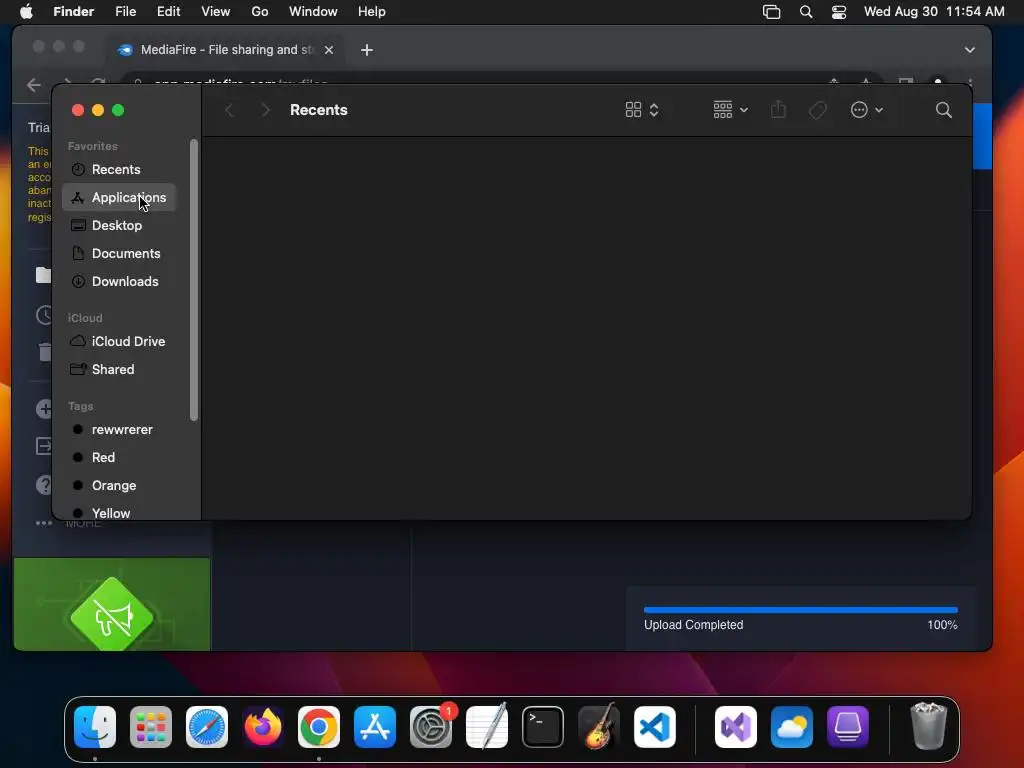Click the Chrome back arrow

34,85
